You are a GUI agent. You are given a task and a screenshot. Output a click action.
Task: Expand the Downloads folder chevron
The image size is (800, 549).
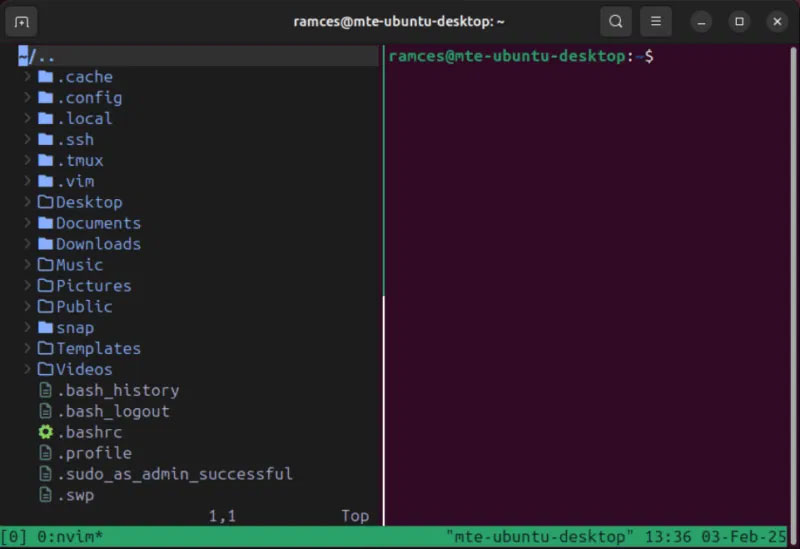(28, 244)
